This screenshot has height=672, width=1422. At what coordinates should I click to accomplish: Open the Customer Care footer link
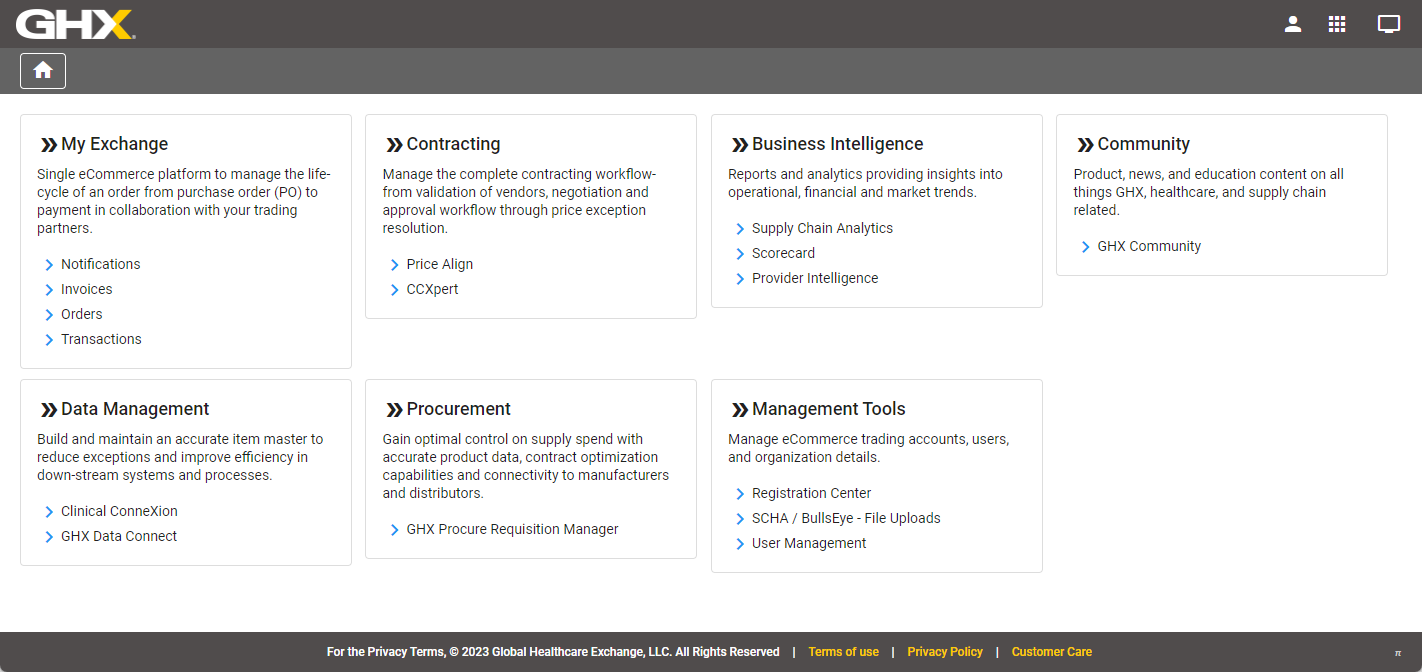(x=1051, y=652)
